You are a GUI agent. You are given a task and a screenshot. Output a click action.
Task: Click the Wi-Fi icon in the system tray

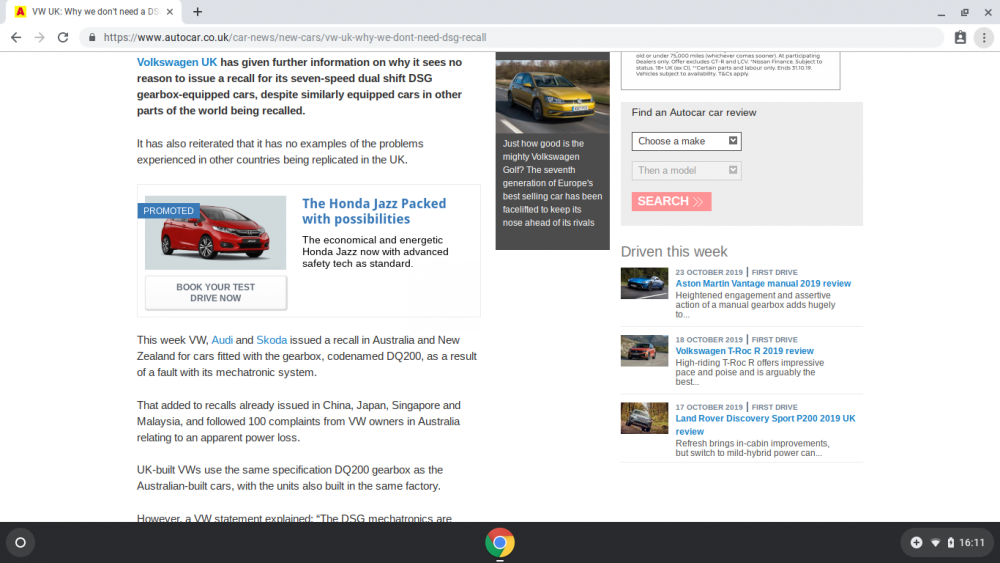point(935,543)
